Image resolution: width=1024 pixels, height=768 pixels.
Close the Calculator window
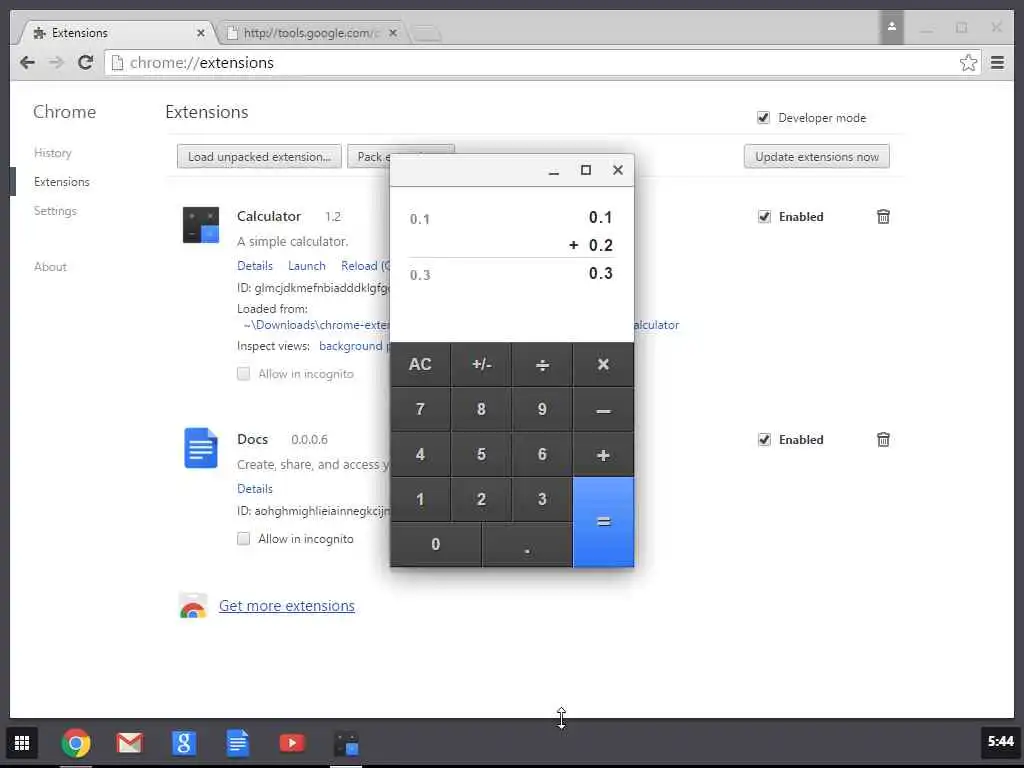click(618, 170)
